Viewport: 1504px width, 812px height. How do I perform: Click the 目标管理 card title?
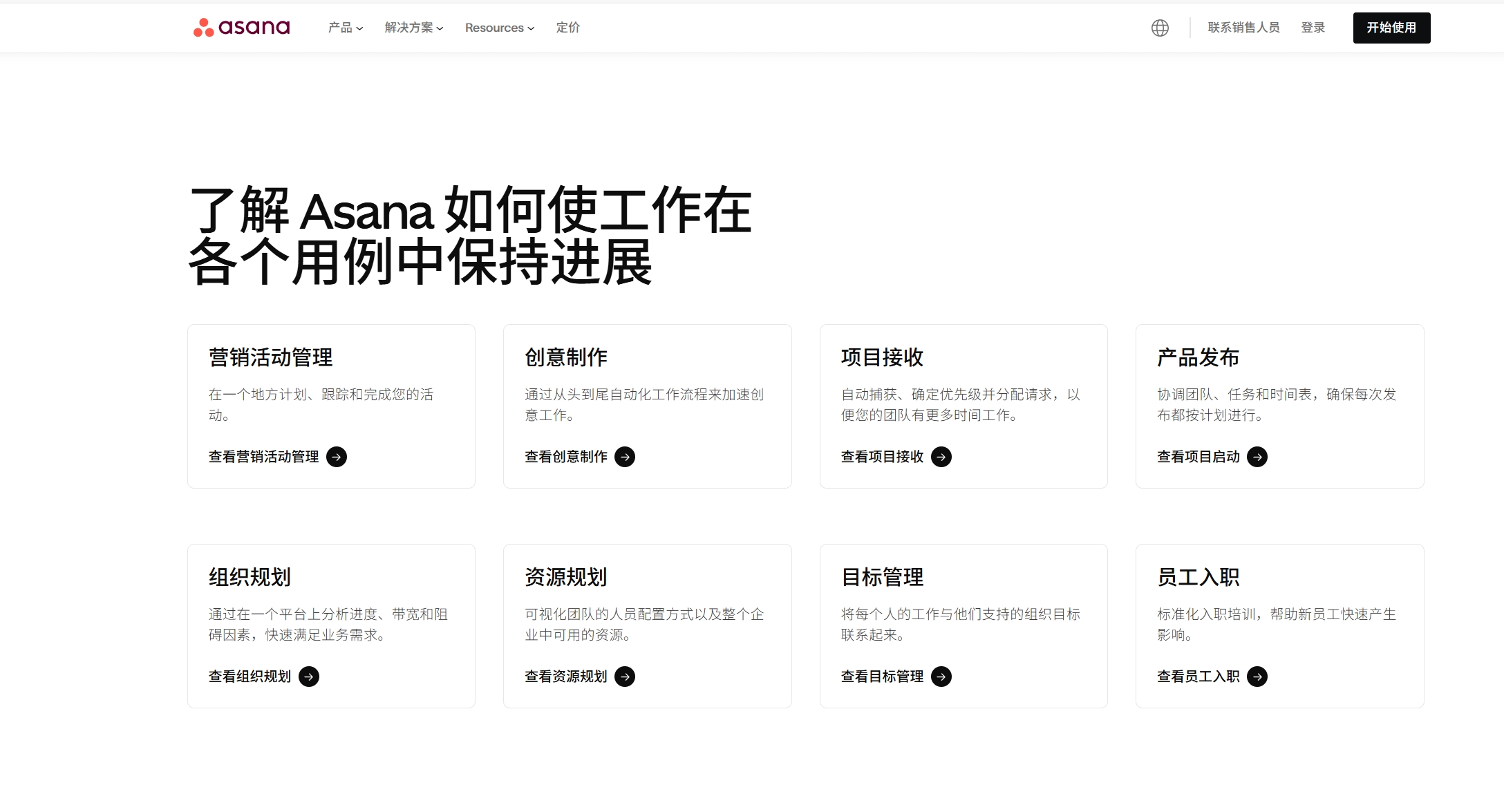click(x=882, y=577)
